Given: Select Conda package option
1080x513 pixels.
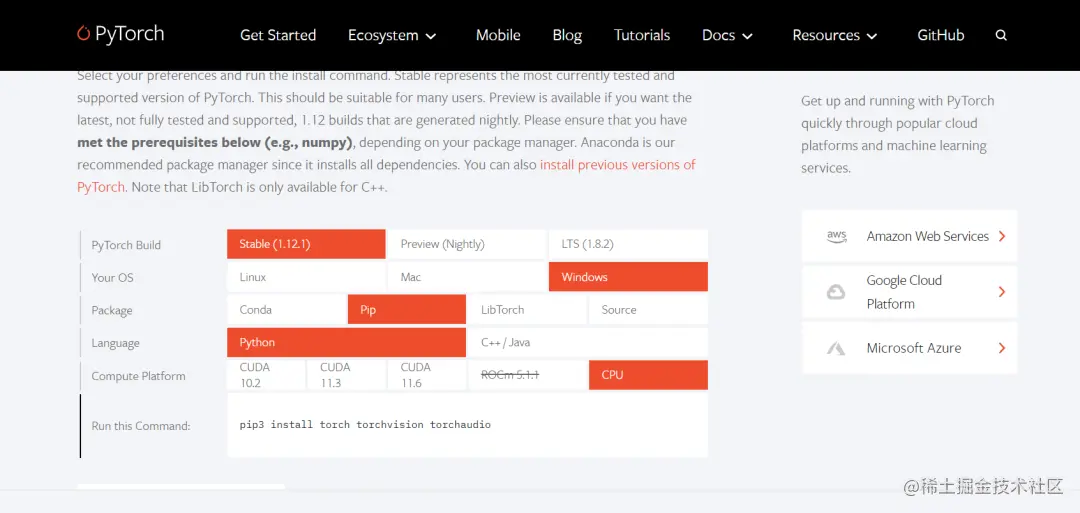Looking at the screenshot, I should coord(287,309).
